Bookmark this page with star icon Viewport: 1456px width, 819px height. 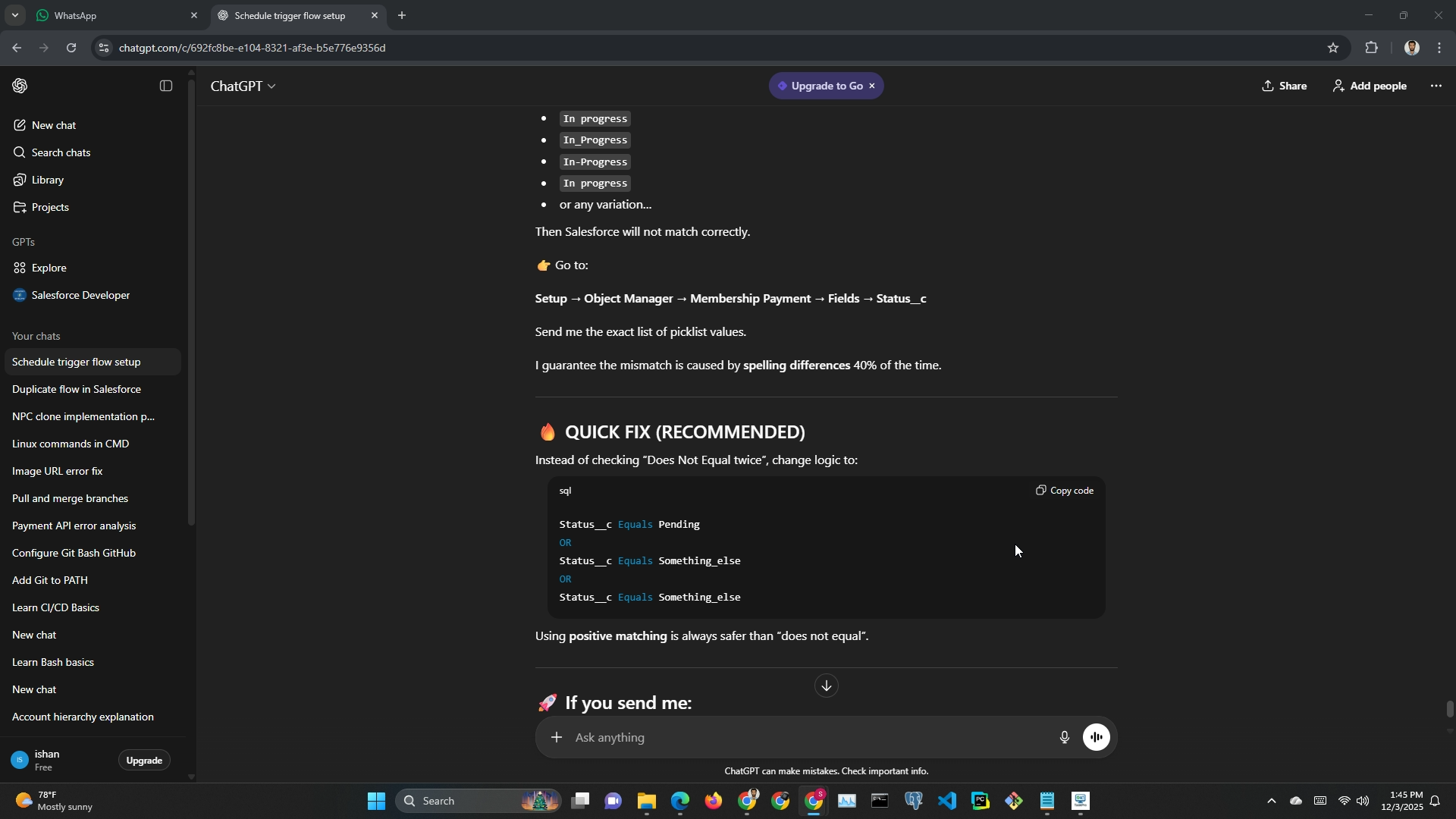pyautogui.click(x=1333, y=48)
